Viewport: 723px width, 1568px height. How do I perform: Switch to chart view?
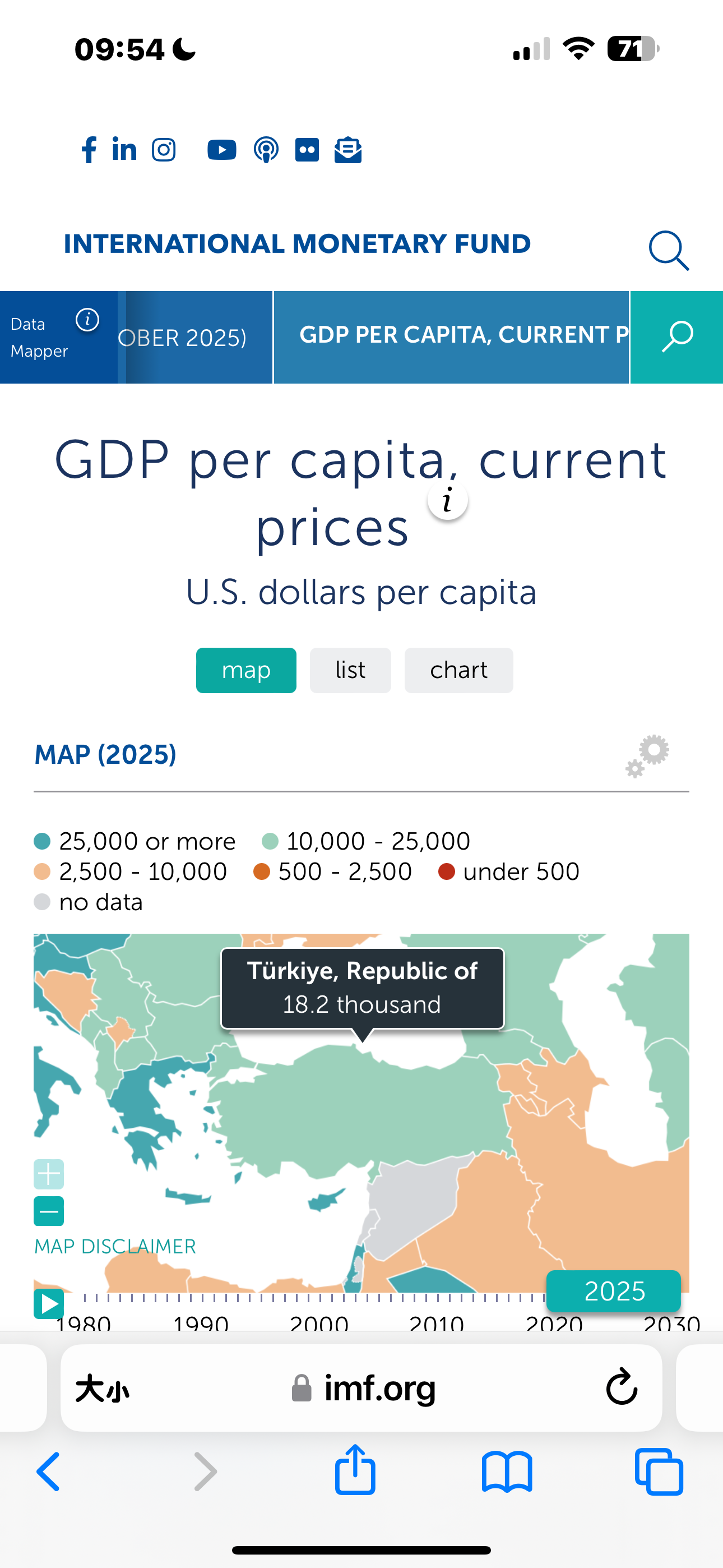(x=458, y=670)
